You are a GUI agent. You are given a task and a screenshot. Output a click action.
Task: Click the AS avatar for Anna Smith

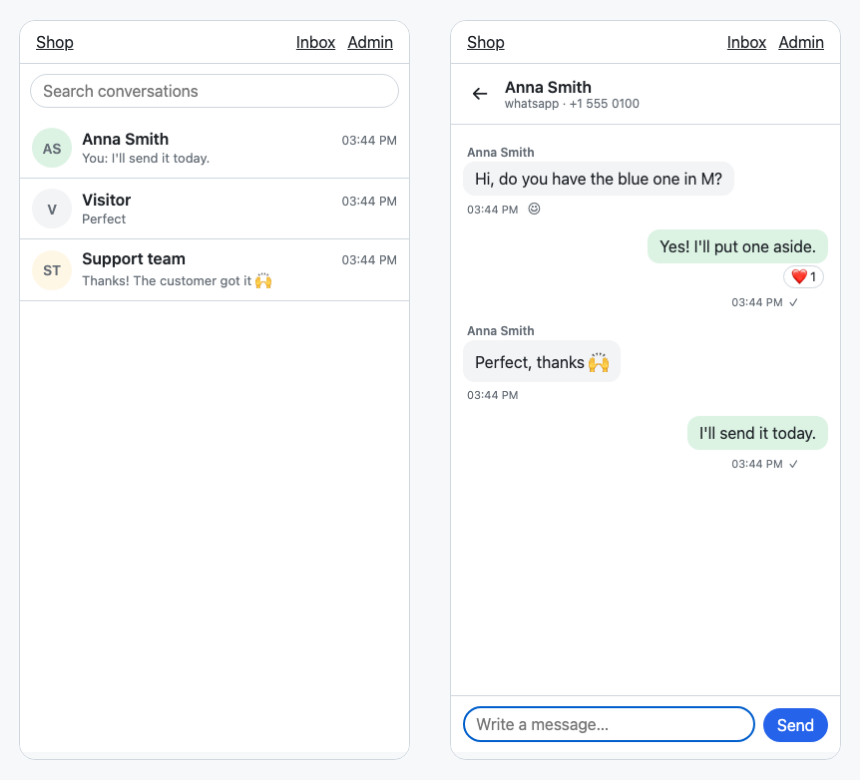[52, 148]
